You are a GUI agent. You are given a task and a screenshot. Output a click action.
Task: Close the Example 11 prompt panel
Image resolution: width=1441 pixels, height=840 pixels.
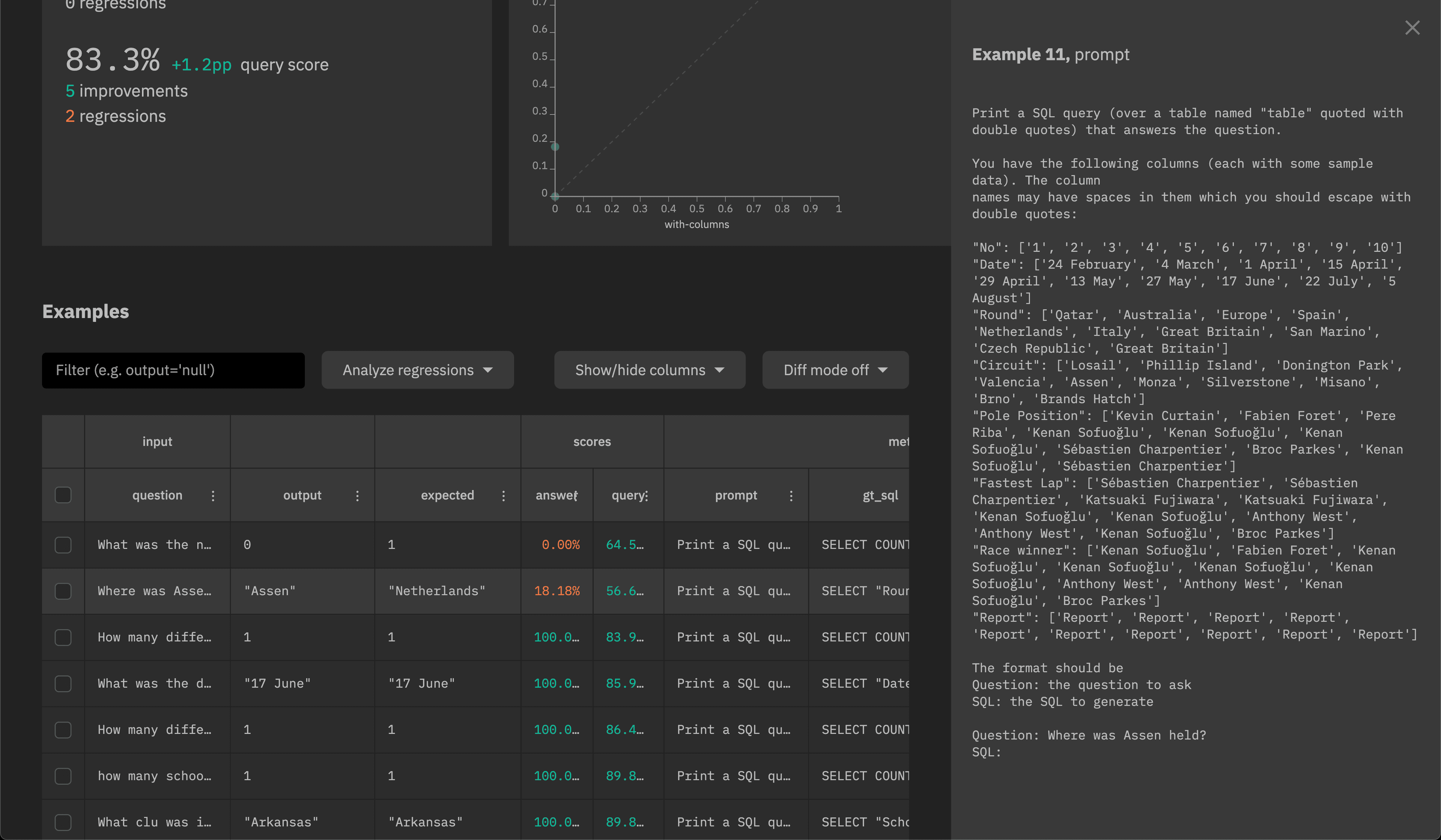(x=1412, y=28)
